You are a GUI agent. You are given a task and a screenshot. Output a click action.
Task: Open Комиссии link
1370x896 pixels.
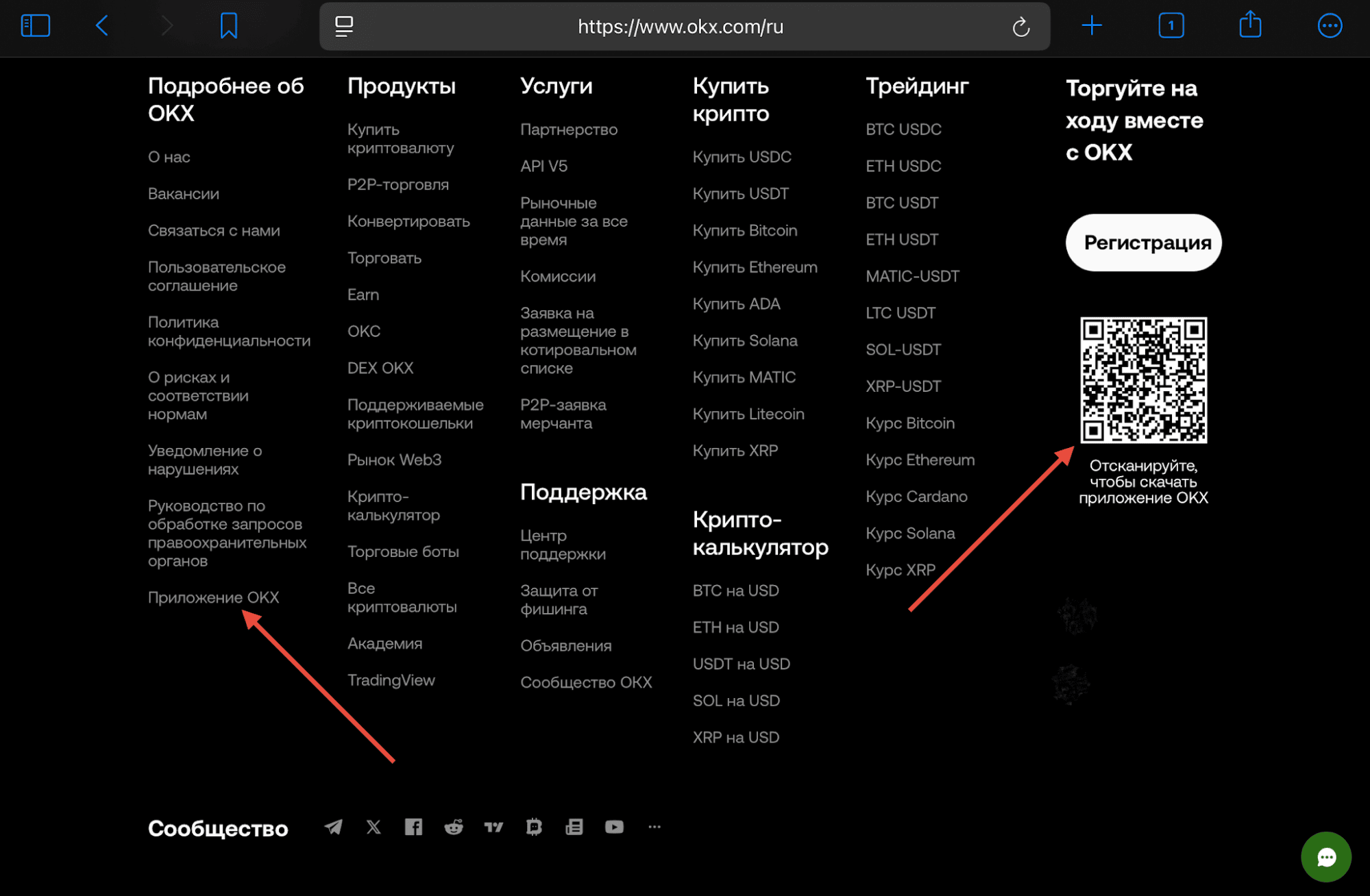(x=557, y=276)
